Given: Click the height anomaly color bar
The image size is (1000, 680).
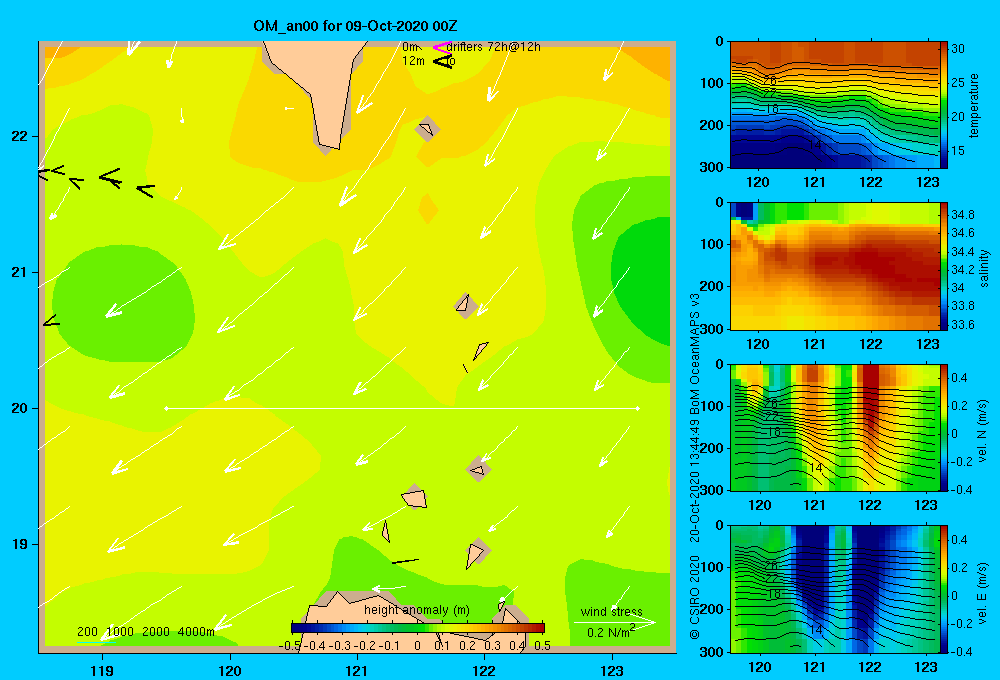Looking at the screenshot, I should tap(418, 628).
